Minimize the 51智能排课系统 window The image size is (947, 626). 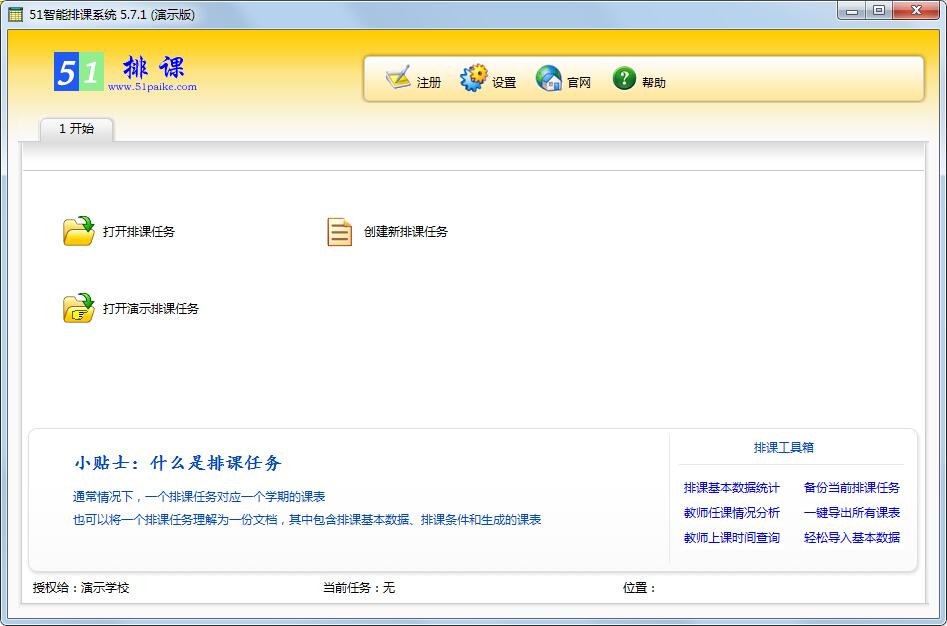click(851, 10)
